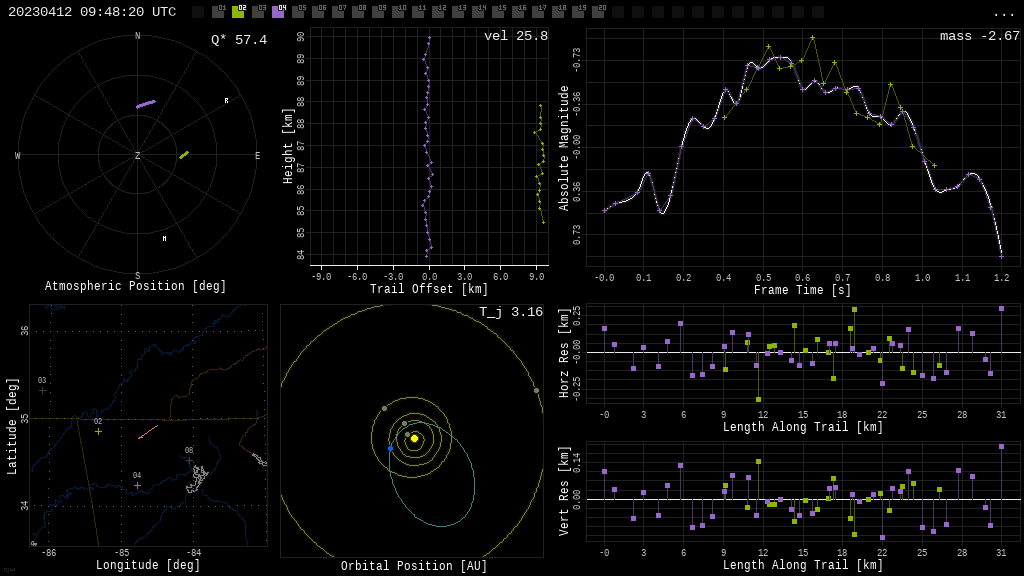Click the last light curve point at 1.2 s
This screenshot has height=576, width=1024.
[1001, 256]
